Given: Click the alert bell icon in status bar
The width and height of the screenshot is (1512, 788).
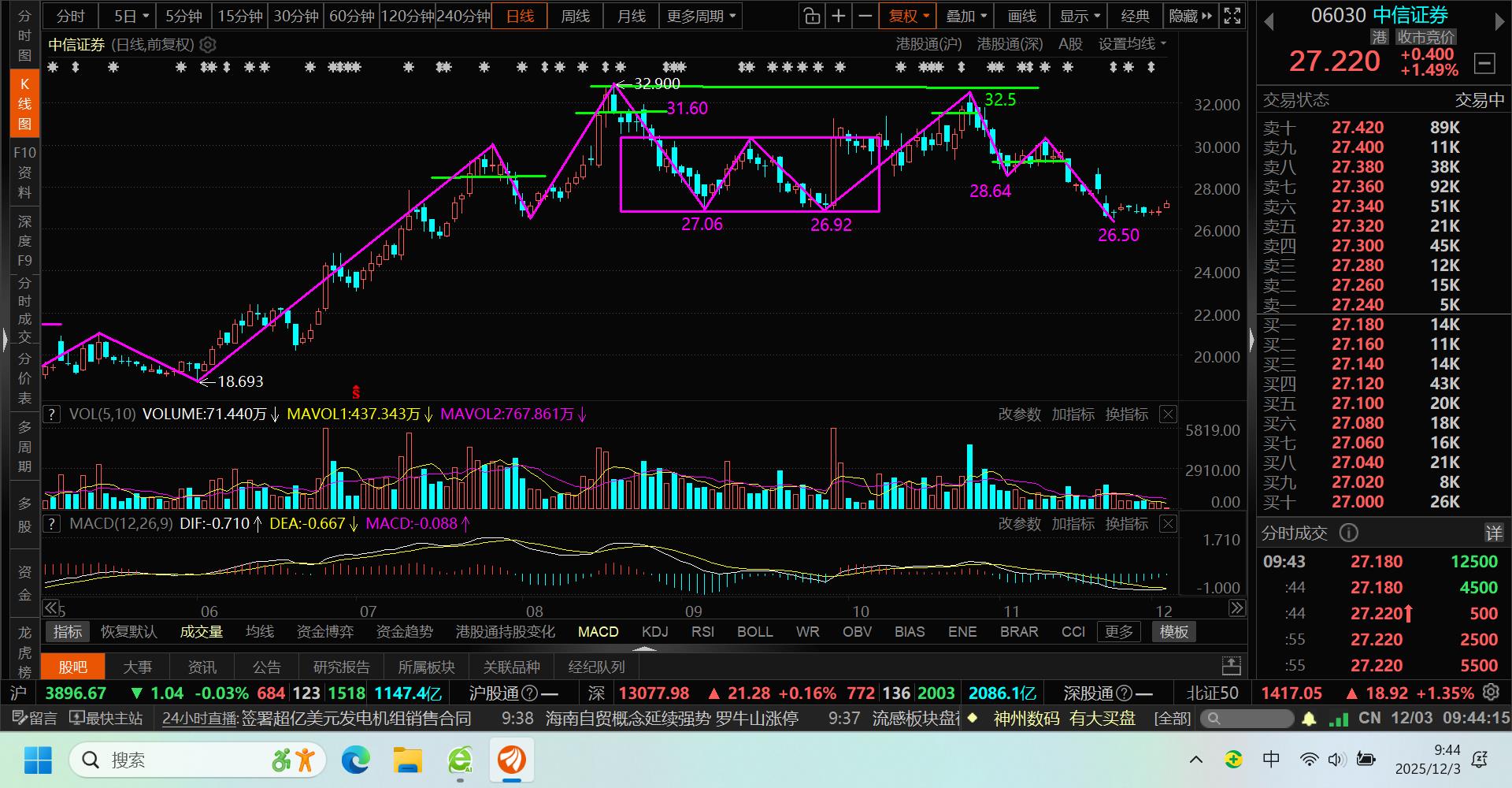Looking at the screenshot, I should pos(1309,719).
